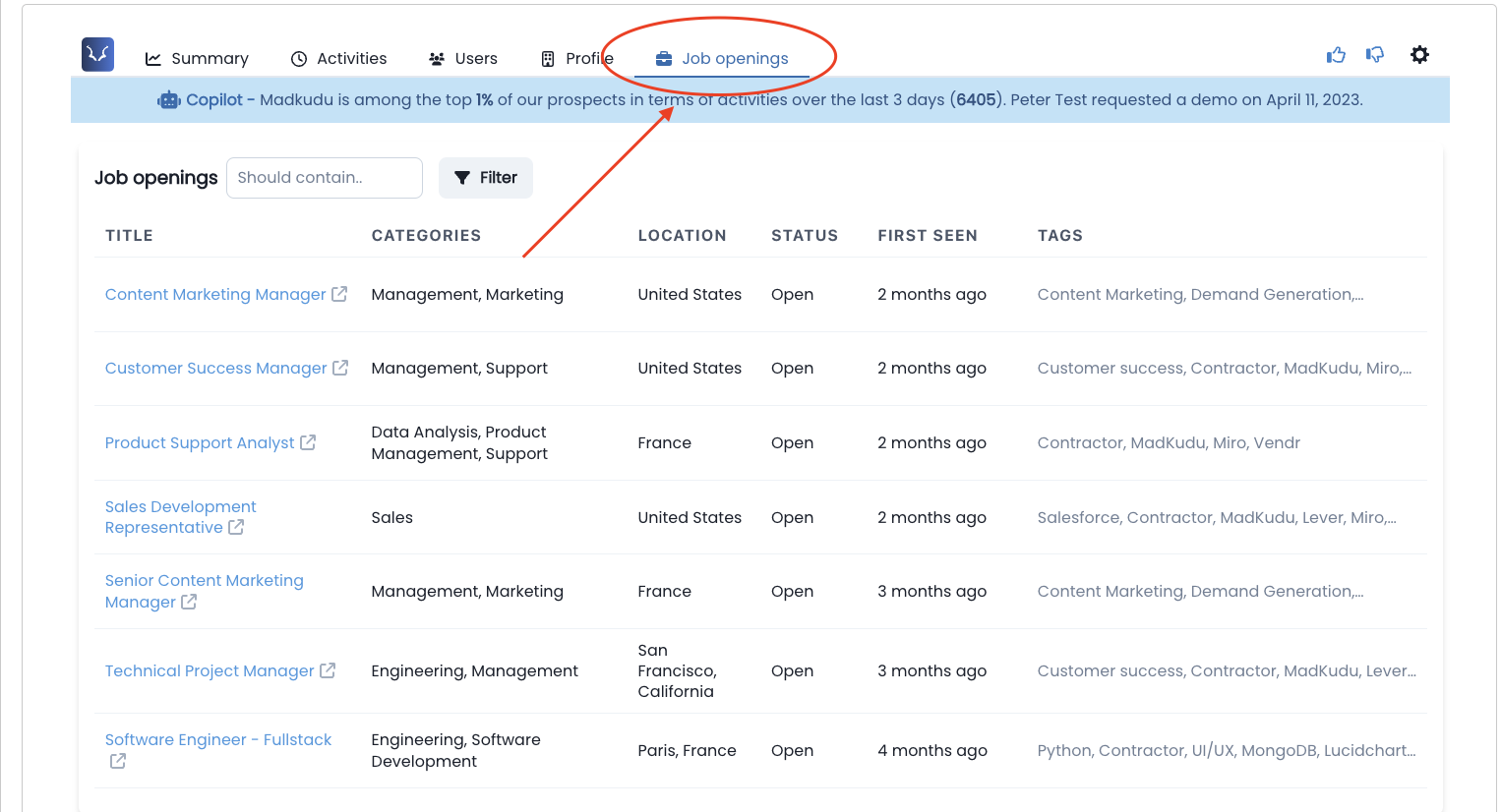Image resolution: width=1501 pixels, height=812 pixels.
Task: Click the 'Sales' categories cell
Action: tap(391, 517)
